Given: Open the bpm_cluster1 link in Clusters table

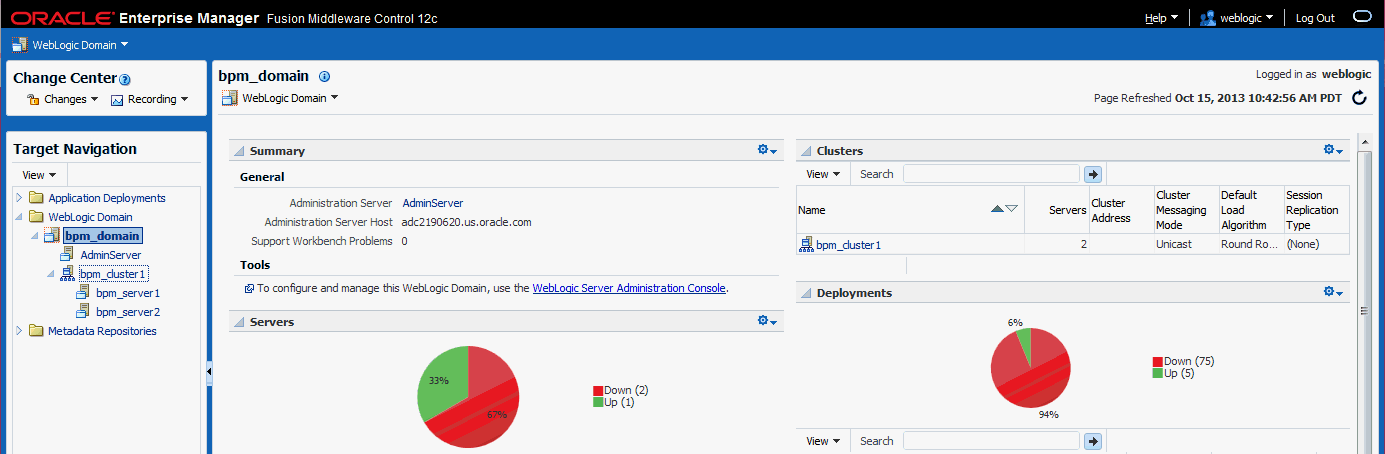Looking at the screenshot, I should point(849,244).
